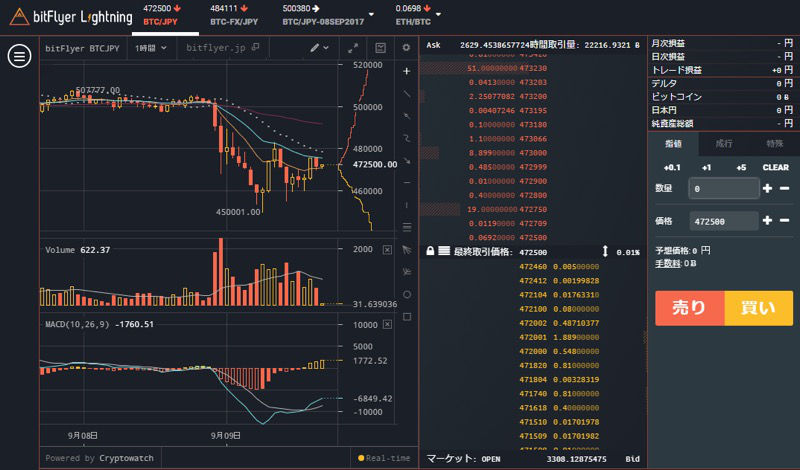Click the 買い buy button
Screen dimensions: 800x470
click(x=759, y=308)
